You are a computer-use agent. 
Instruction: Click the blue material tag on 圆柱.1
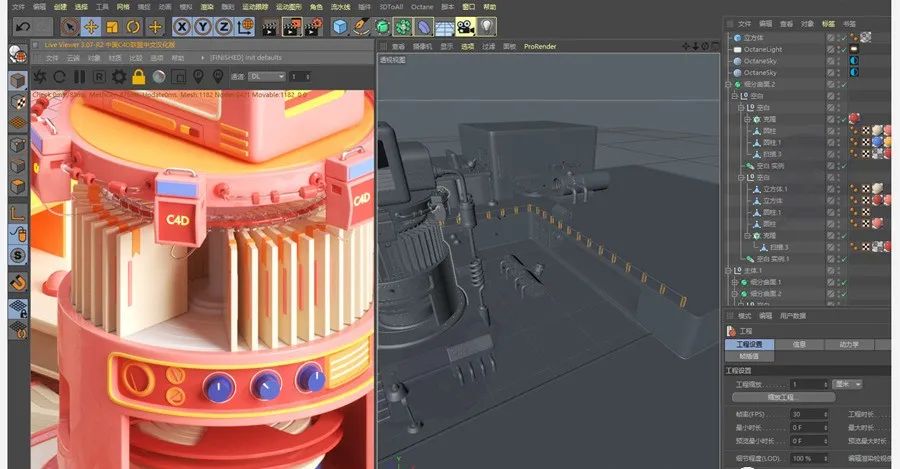(877, 142)
